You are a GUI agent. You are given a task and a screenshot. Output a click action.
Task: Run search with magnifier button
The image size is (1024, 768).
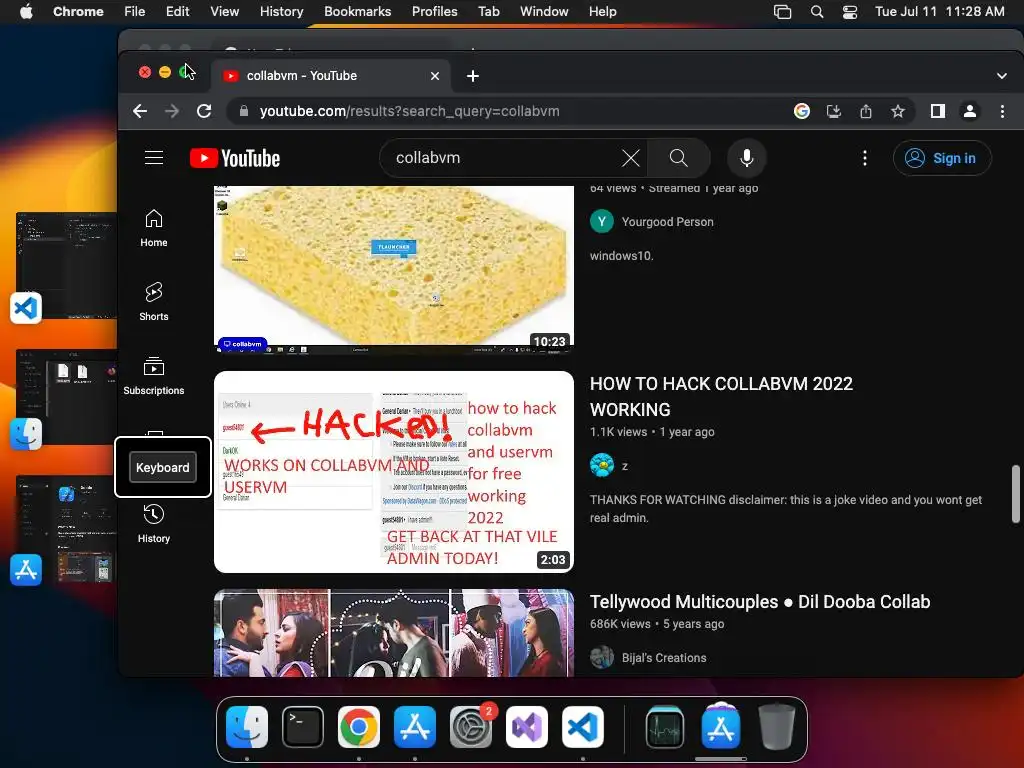point(679,158)
